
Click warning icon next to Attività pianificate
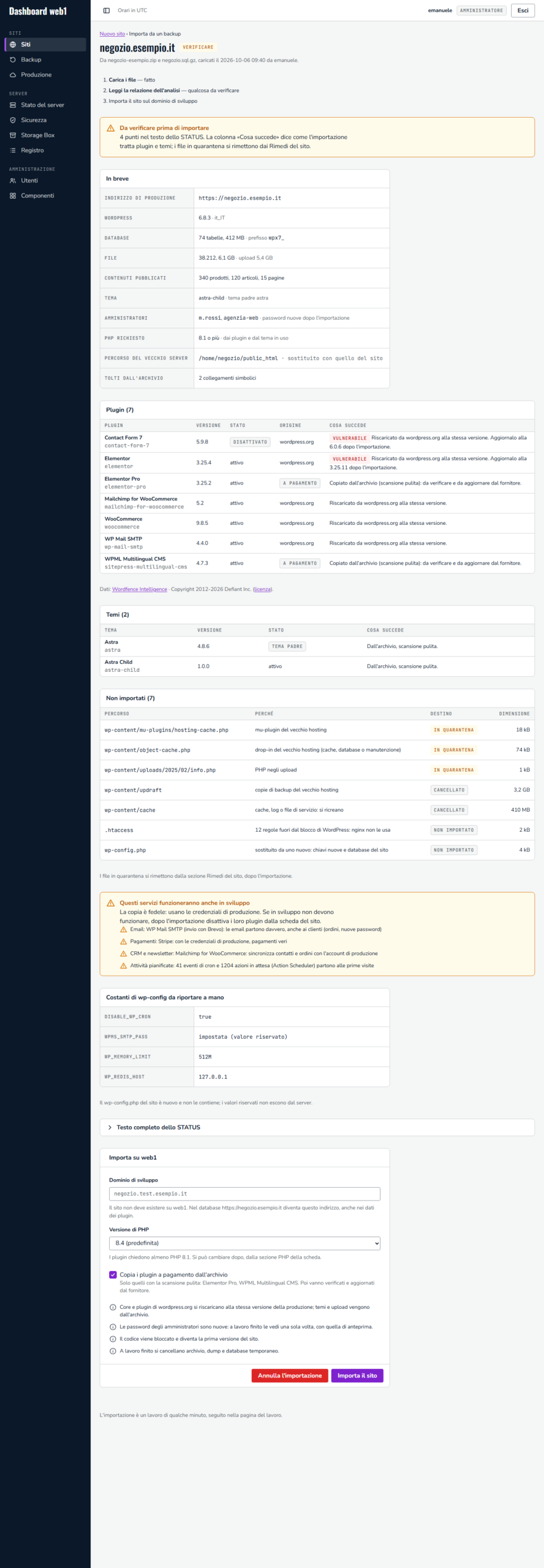click(x=124, y=966)
